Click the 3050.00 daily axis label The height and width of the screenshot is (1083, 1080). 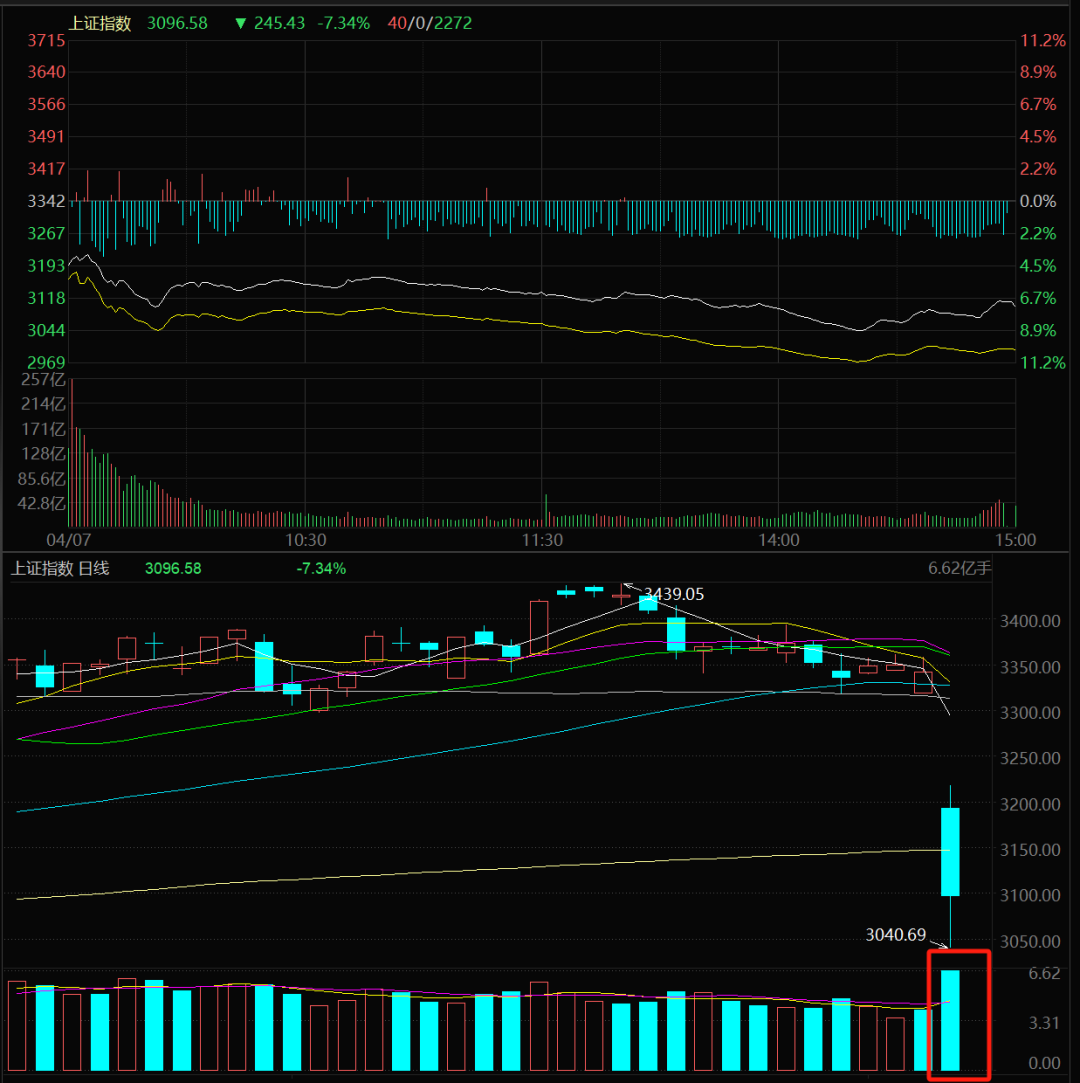tap(1030, 941)
